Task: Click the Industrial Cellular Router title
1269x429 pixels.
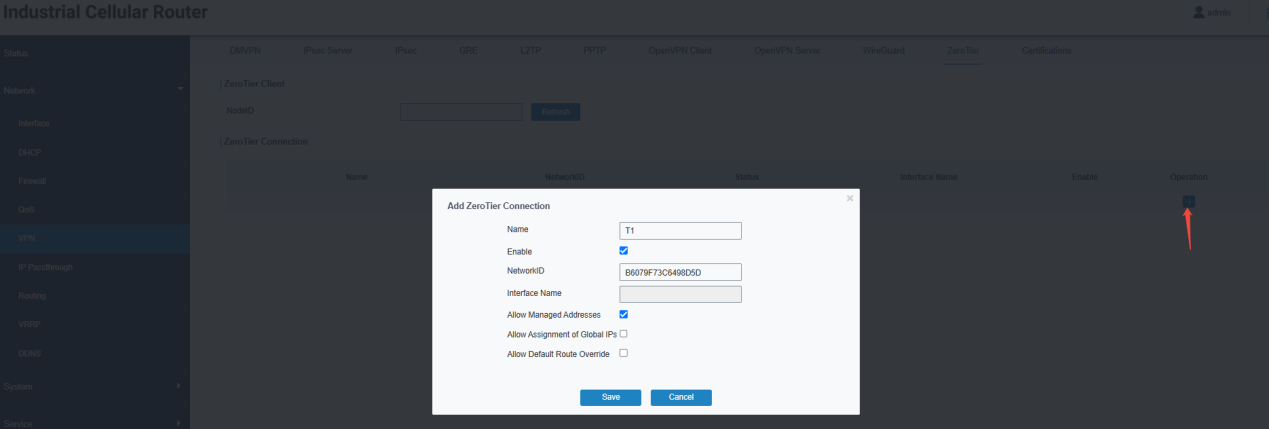Action: click(104, 13)
